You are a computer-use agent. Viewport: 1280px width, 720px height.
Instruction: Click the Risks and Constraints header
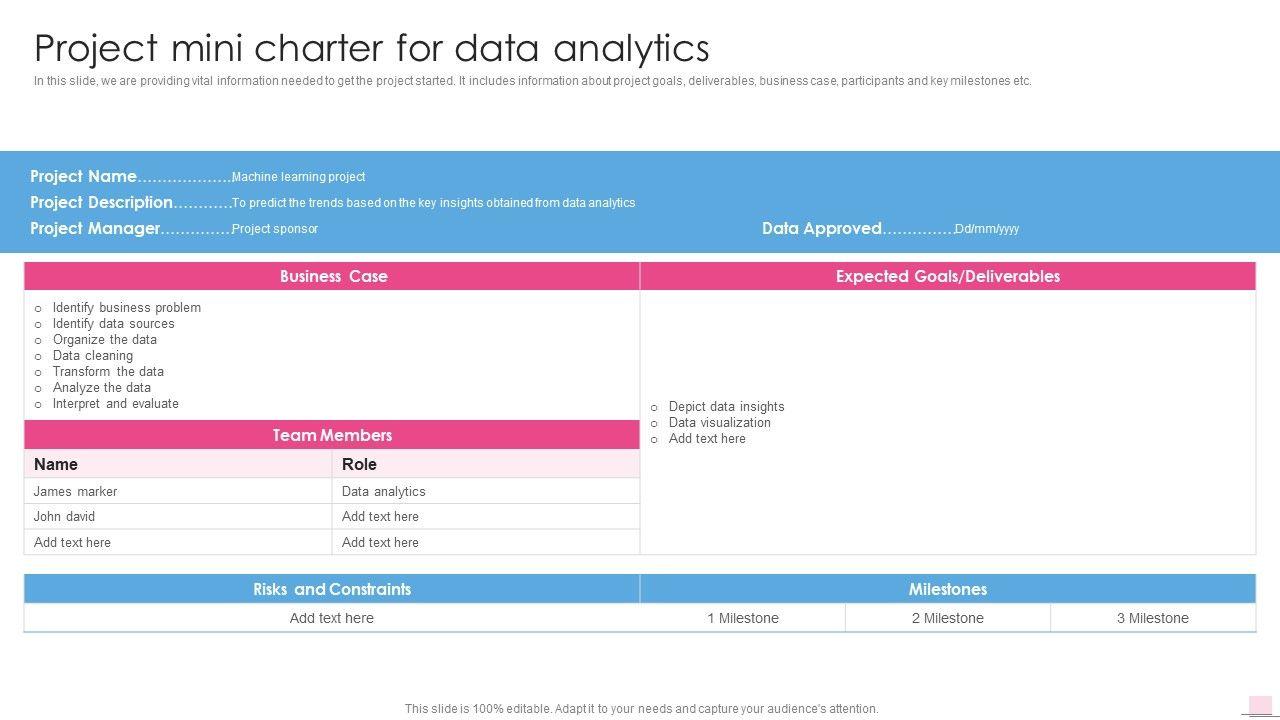tap(332, 589)
